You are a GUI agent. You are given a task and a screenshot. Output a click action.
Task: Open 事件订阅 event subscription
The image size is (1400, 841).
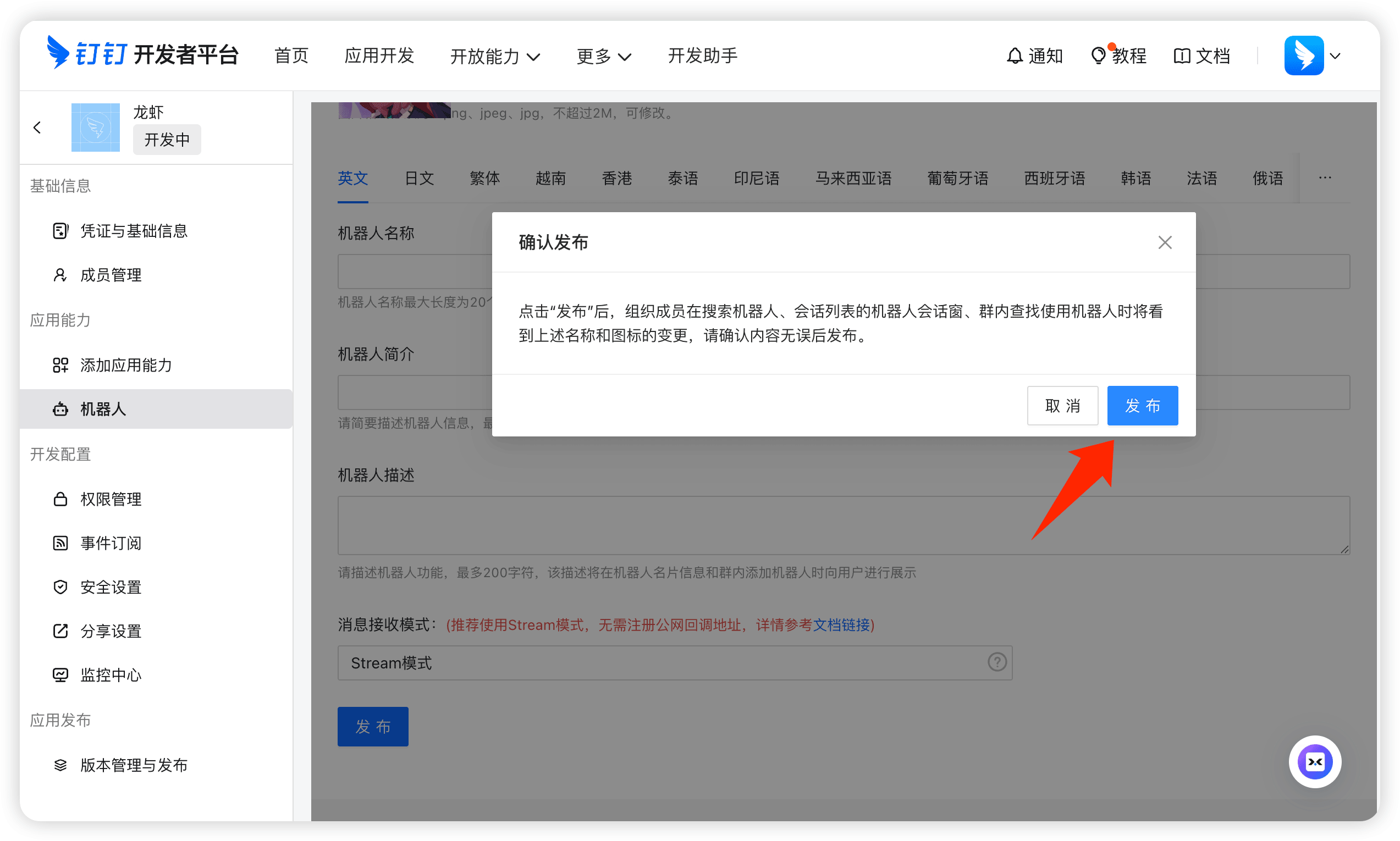(111, 543)
